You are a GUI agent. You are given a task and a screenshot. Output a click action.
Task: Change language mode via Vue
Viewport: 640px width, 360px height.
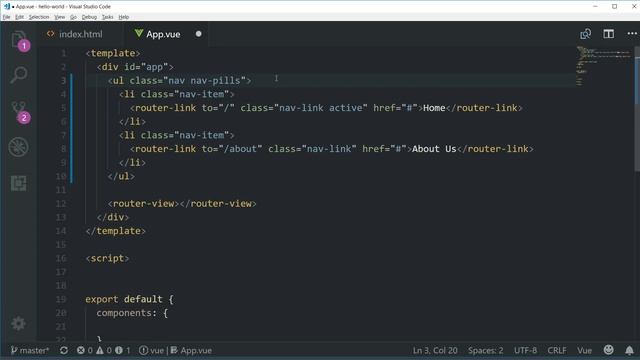[x=584, y=350]
